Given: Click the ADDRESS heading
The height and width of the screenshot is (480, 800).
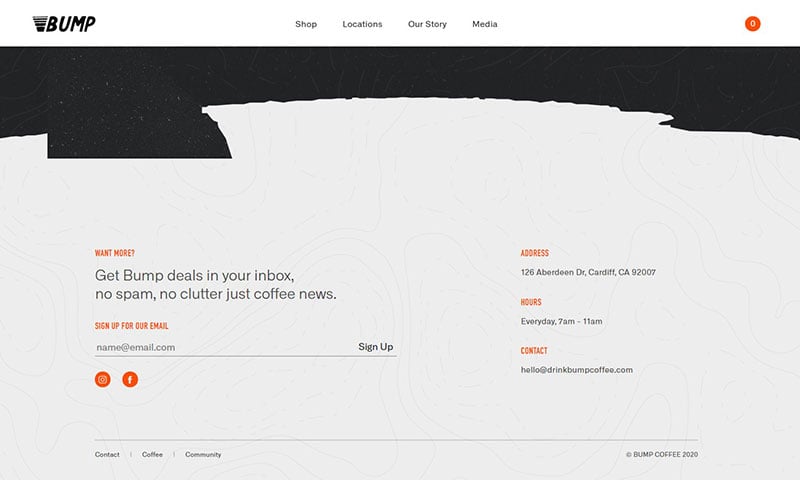Looking at the screenshot, I should (x=535, y=253).
